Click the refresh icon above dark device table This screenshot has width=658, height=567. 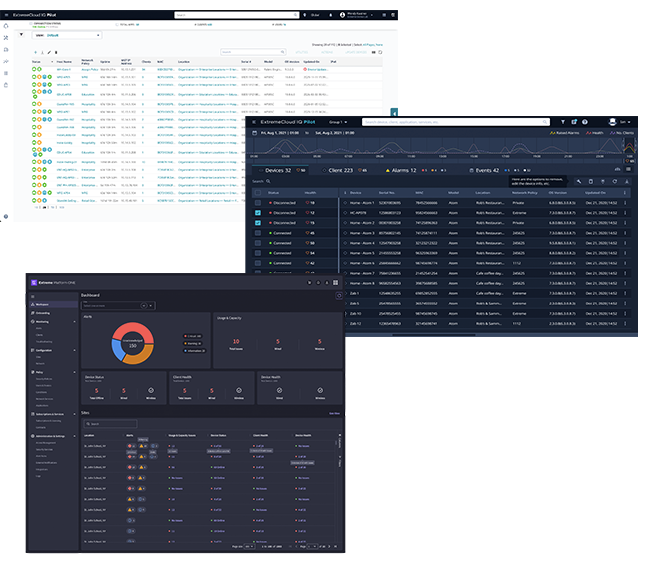coord(615,181)
